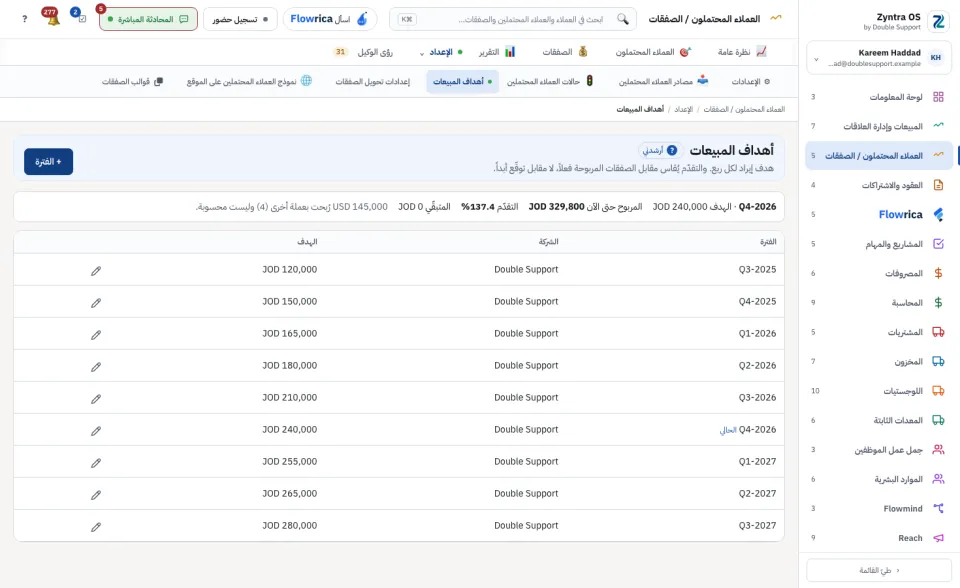
Task: Switch to نظرة عامة overview tab
Action: [742, 52]
